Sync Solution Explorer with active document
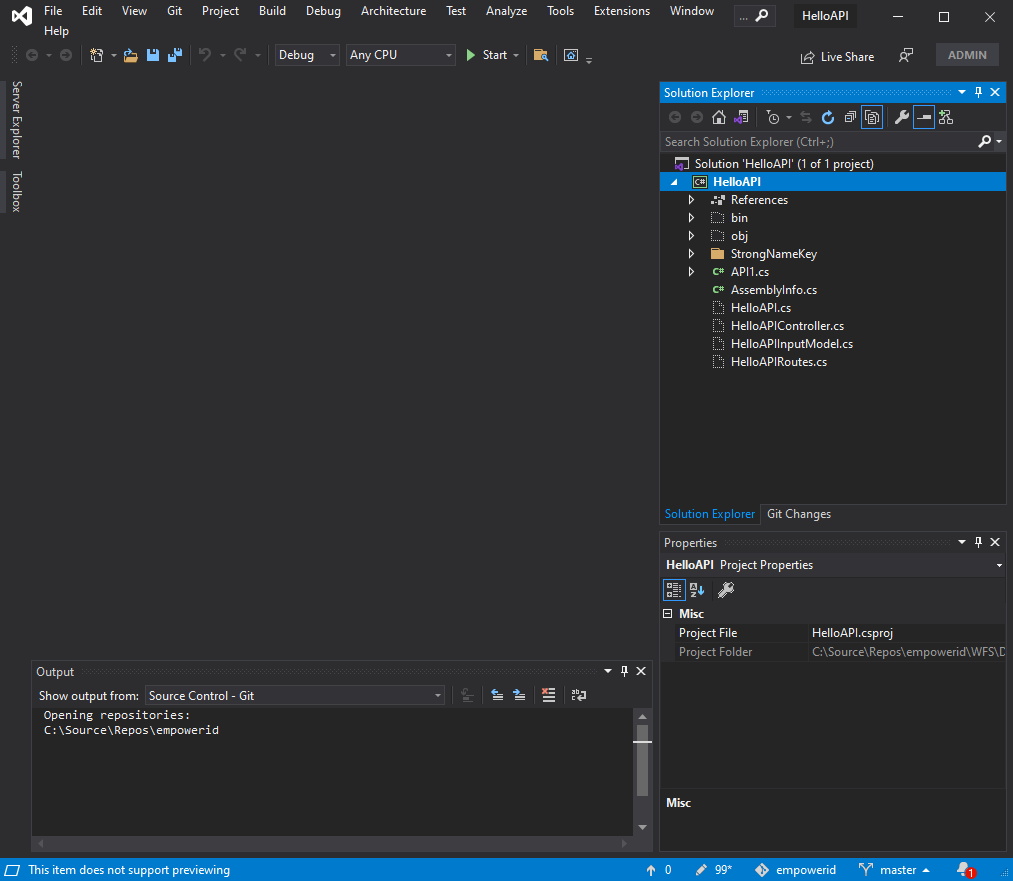Image resolution: width=1013 pixels, height=881 pixels. click(806, 117)
